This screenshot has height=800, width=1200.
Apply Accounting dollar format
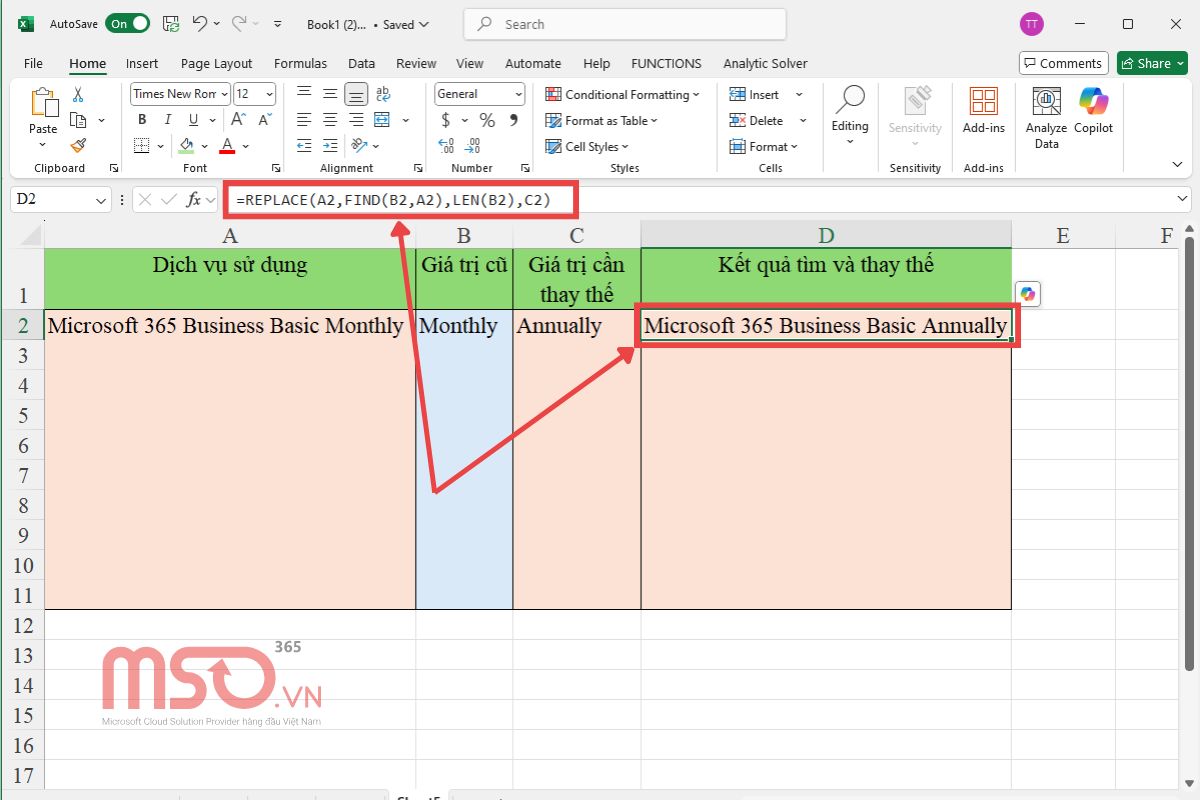click(x=446, y=120)
